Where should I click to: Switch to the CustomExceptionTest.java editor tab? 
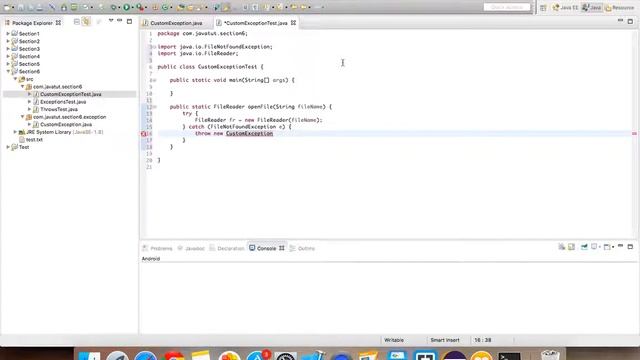(256, 23)
